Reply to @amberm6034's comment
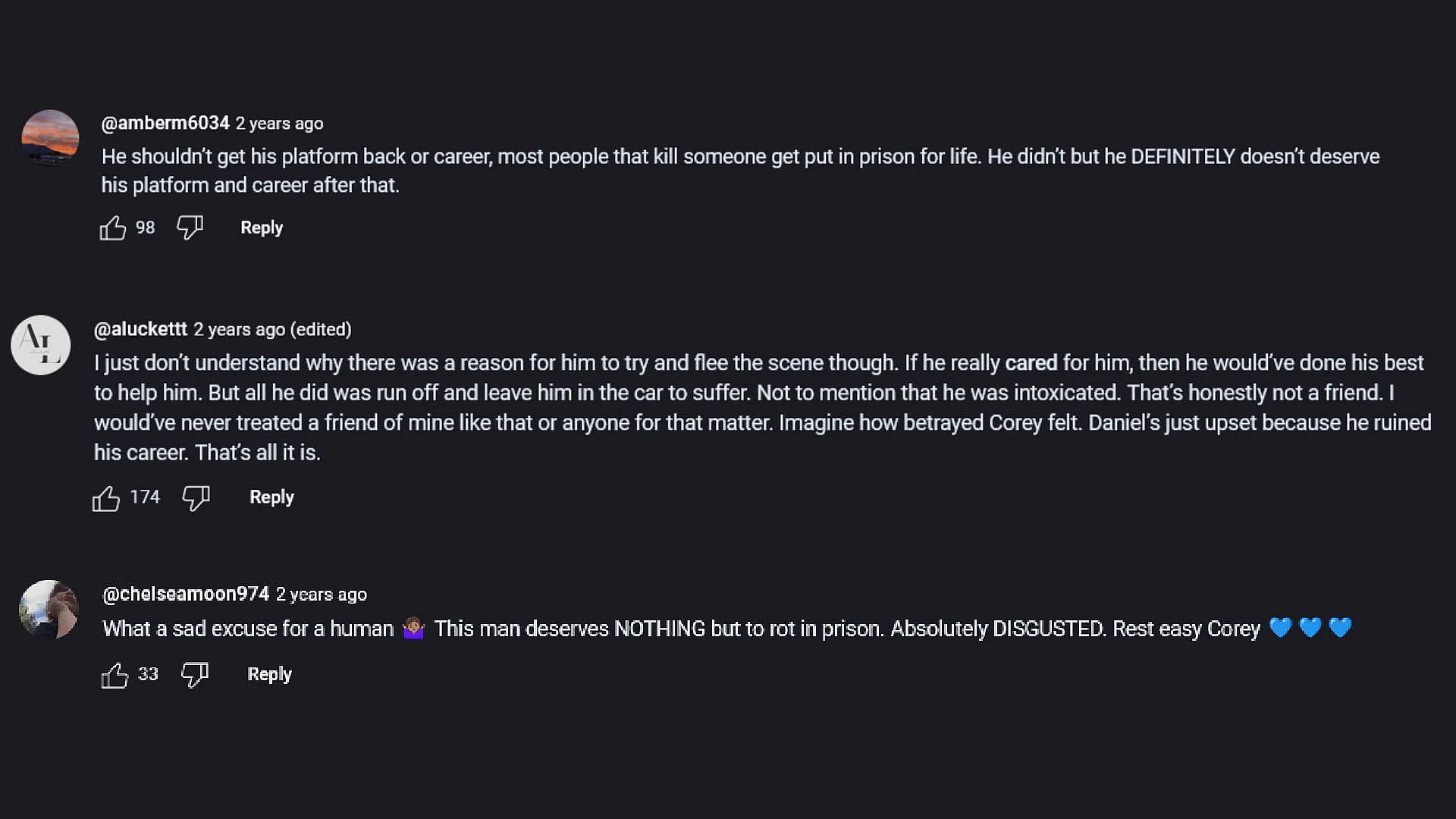 pyautogui.click(x=262, y=227)
